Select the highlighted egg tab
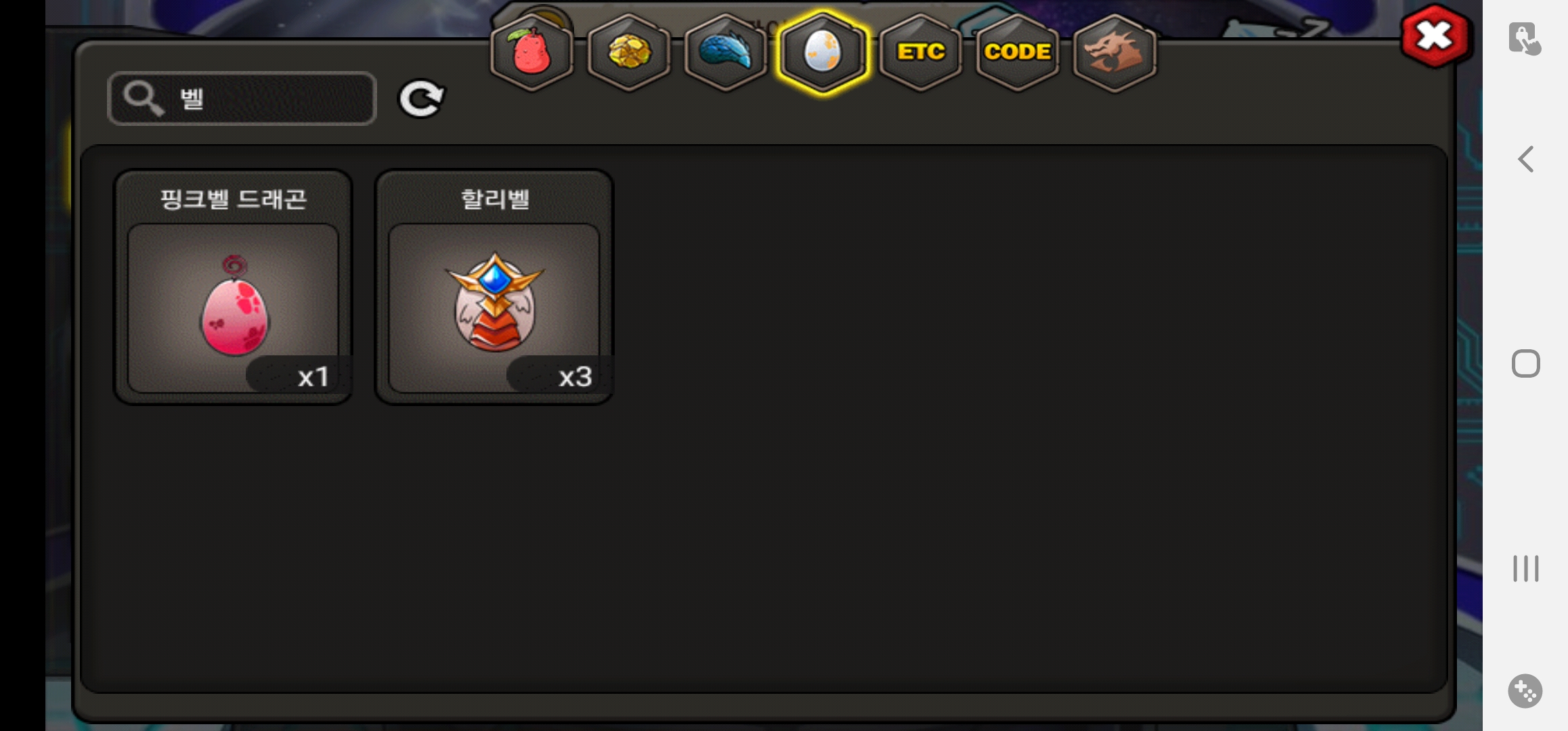 coord(823,52)
